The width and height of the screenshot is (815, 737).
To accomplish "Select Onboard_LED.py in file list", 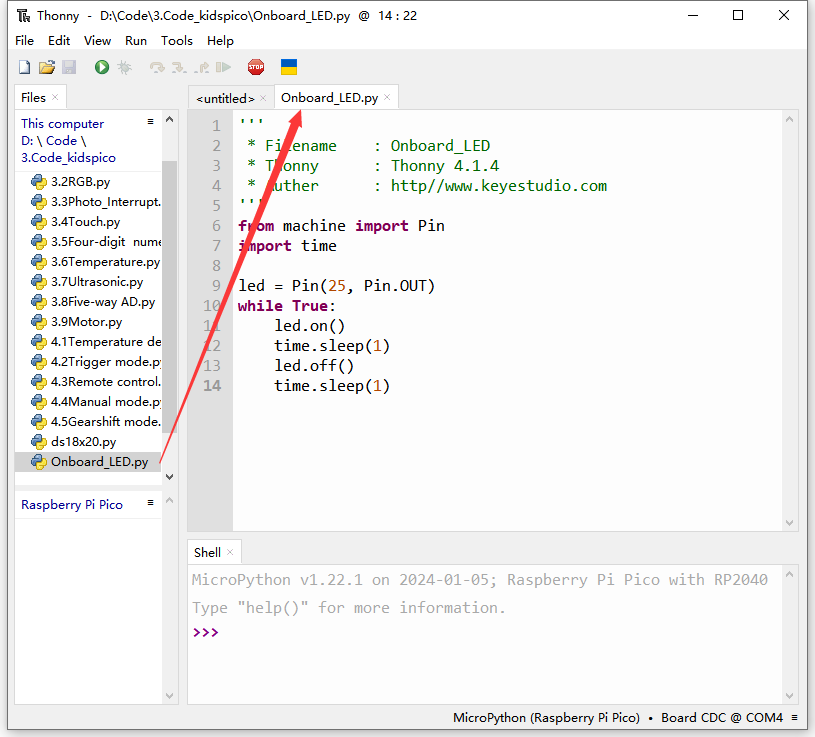I will [x=89, y=462].
